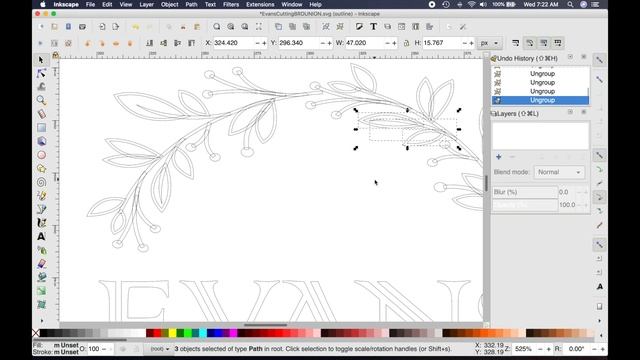Lower selection to bottom icon

150,43
